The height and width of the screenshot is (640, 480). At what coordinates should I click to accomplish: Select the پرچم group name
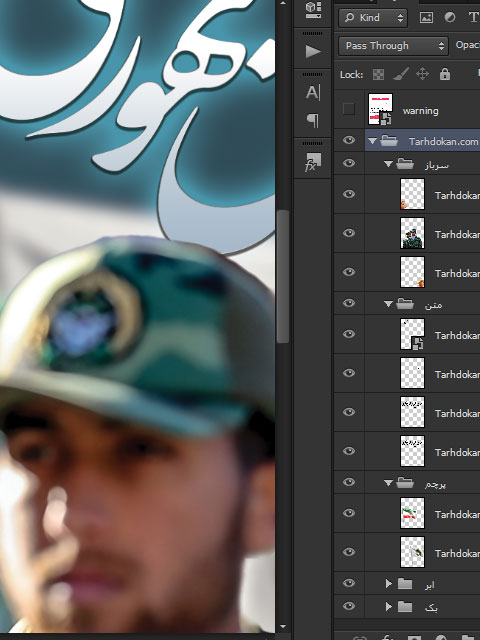pos(435,484)
